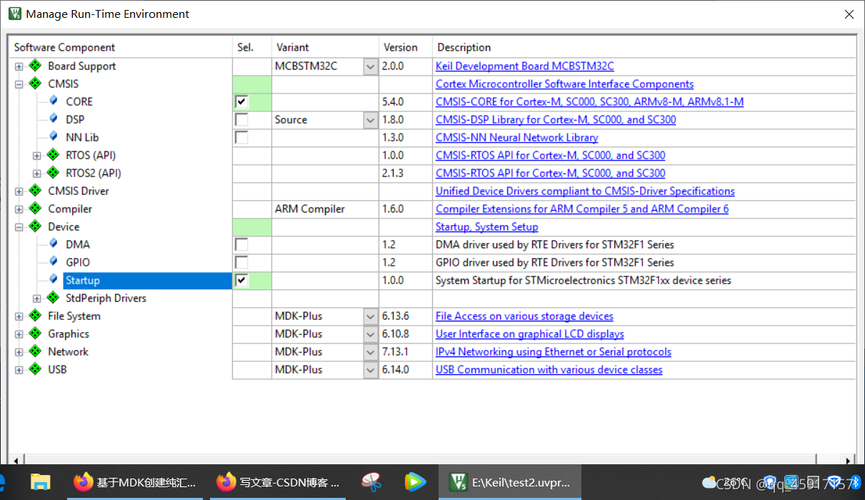Open the USB MDK-Plus variant dropdown
The width and height of the screenshot is (865, 500).
pos(370,370)
